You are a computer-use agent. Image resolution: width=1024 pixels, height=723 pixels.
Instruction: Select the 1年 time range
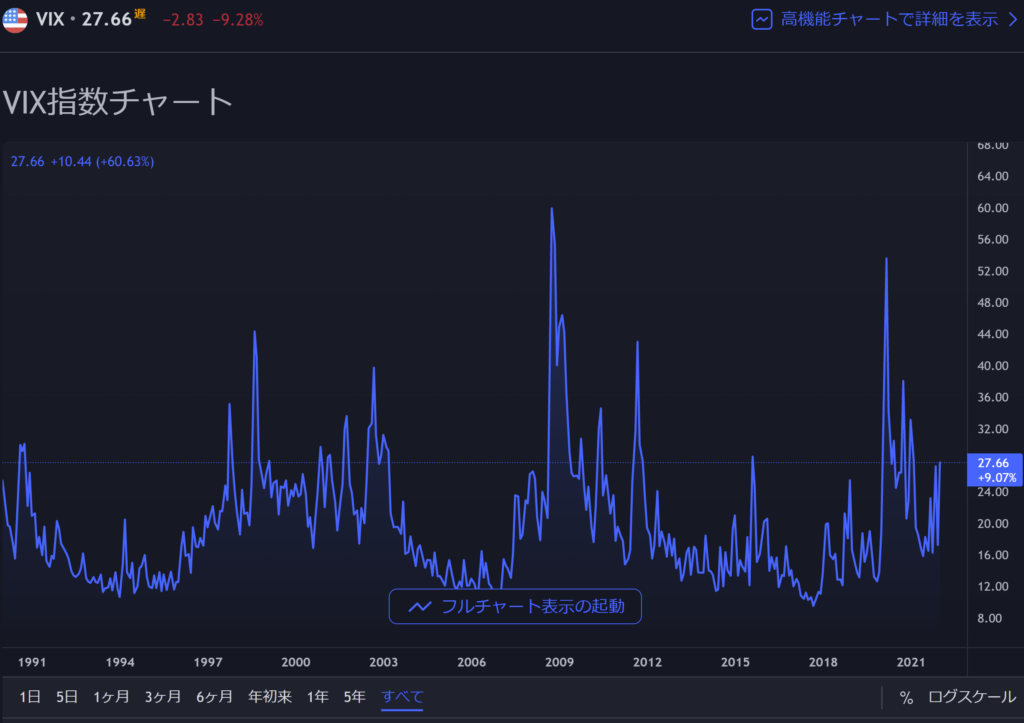click(x=318, y=697)
